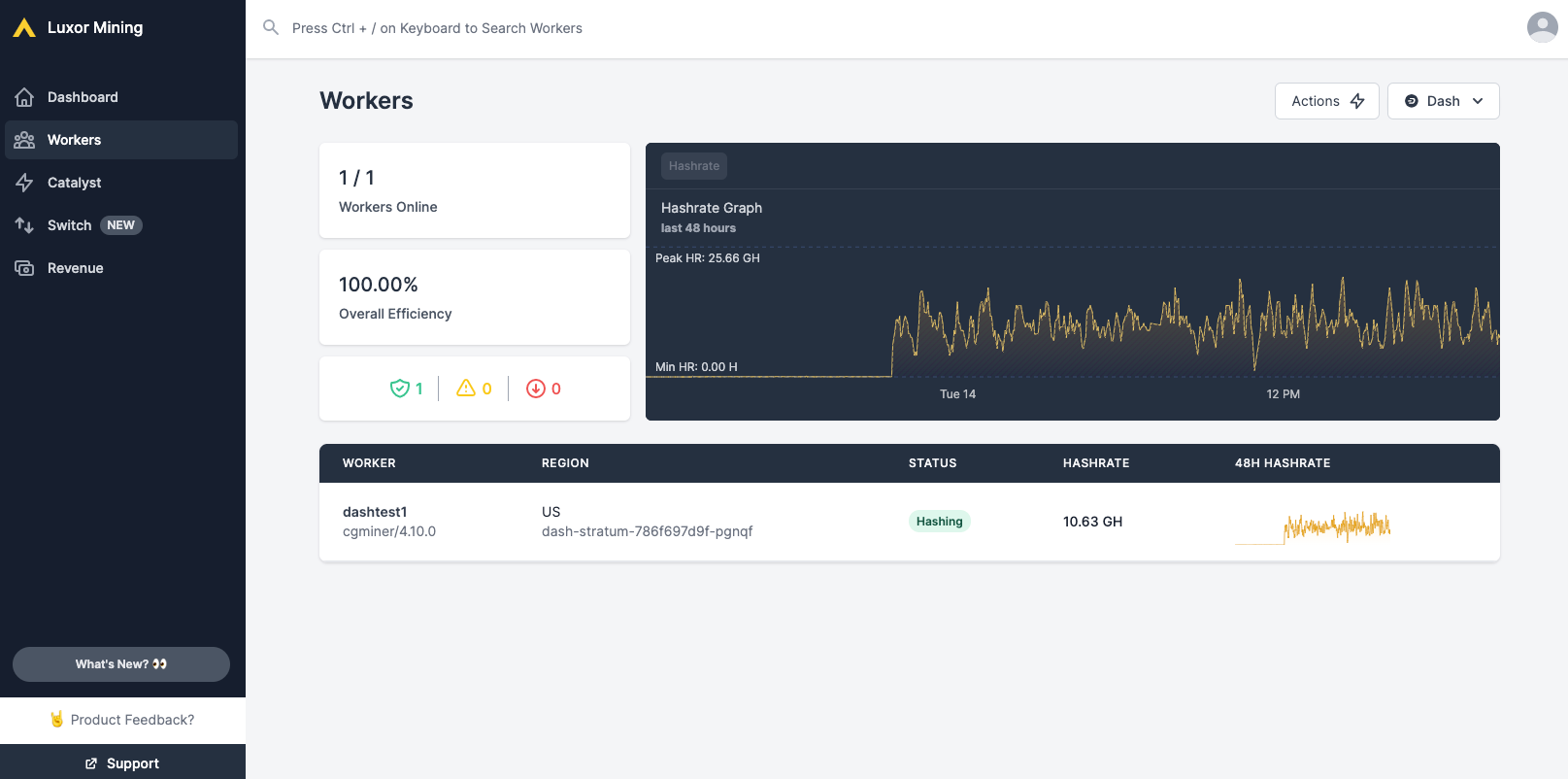Click the NEW badge next to Switch
The height and width of the screenshot is (779, 1568).
[121, 225]
